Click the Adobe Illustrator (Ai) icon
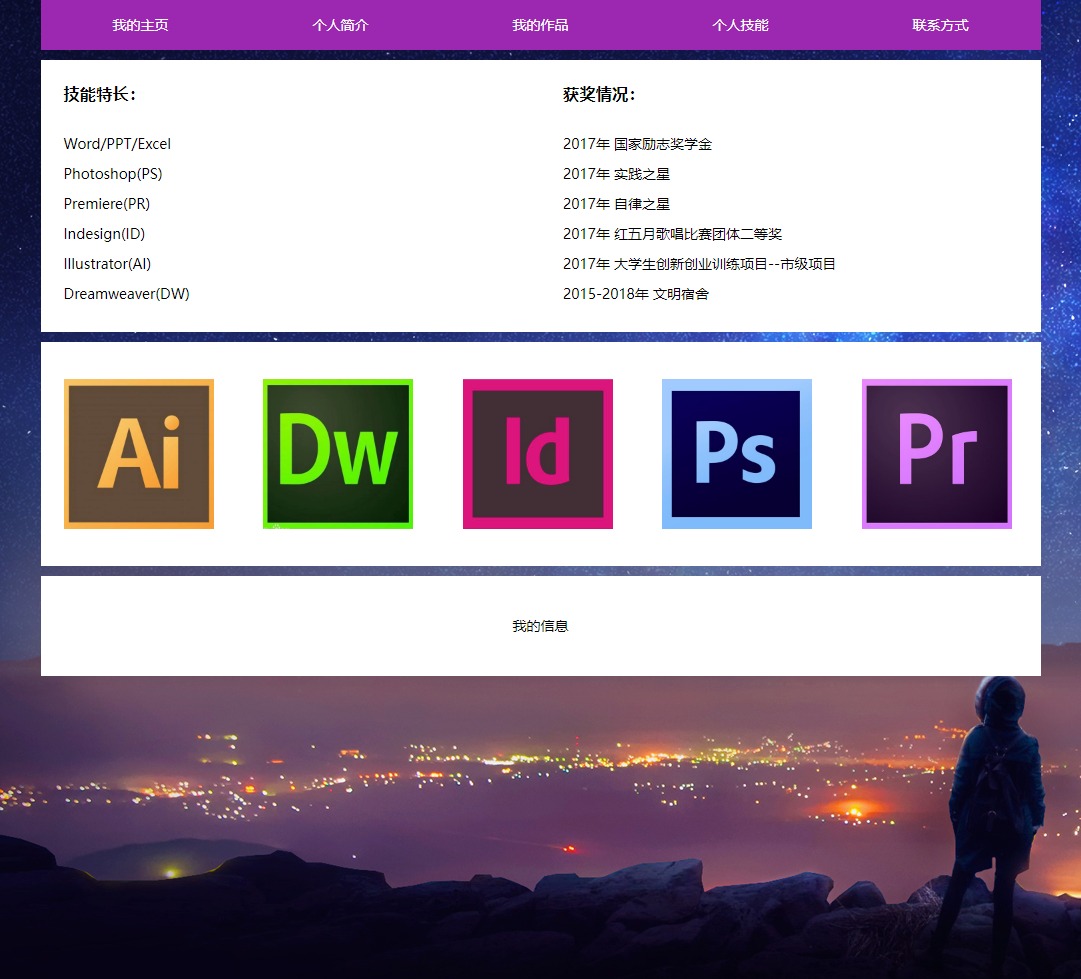This screenshot has height=979, width=1081. tap(139, 454)
